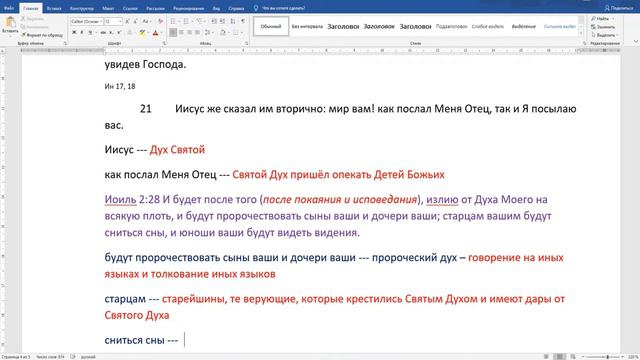Click the paragraph shading bucket icon

click(x=222, y=32)
